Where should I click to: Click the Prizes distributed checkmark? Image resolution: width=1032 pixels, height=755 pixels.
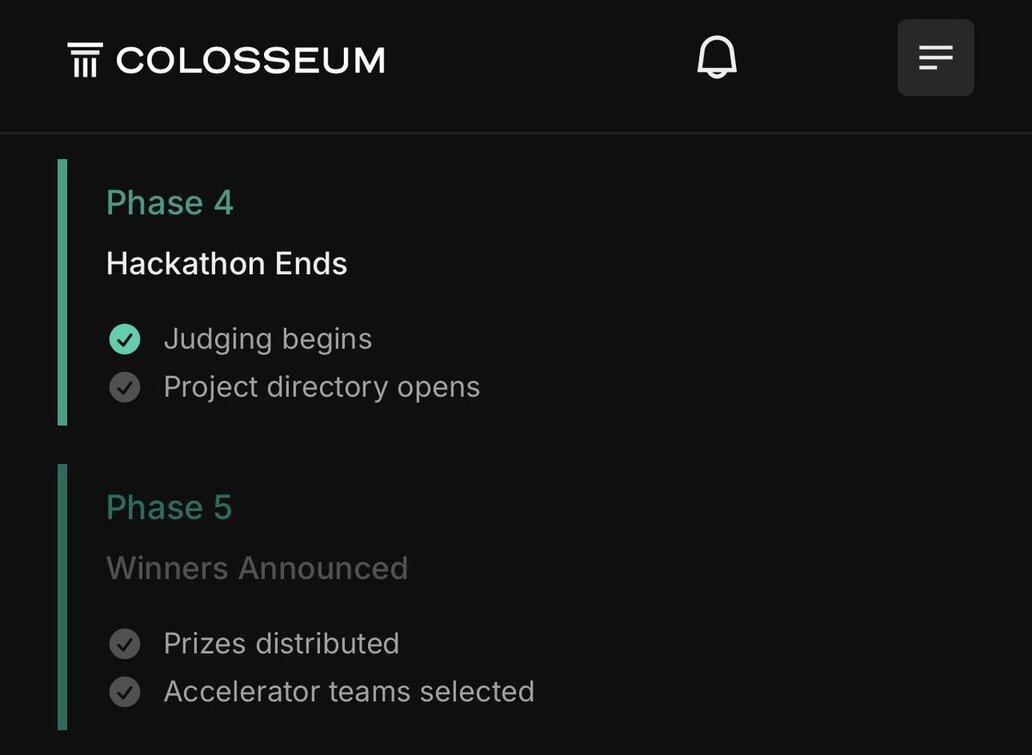125,643
